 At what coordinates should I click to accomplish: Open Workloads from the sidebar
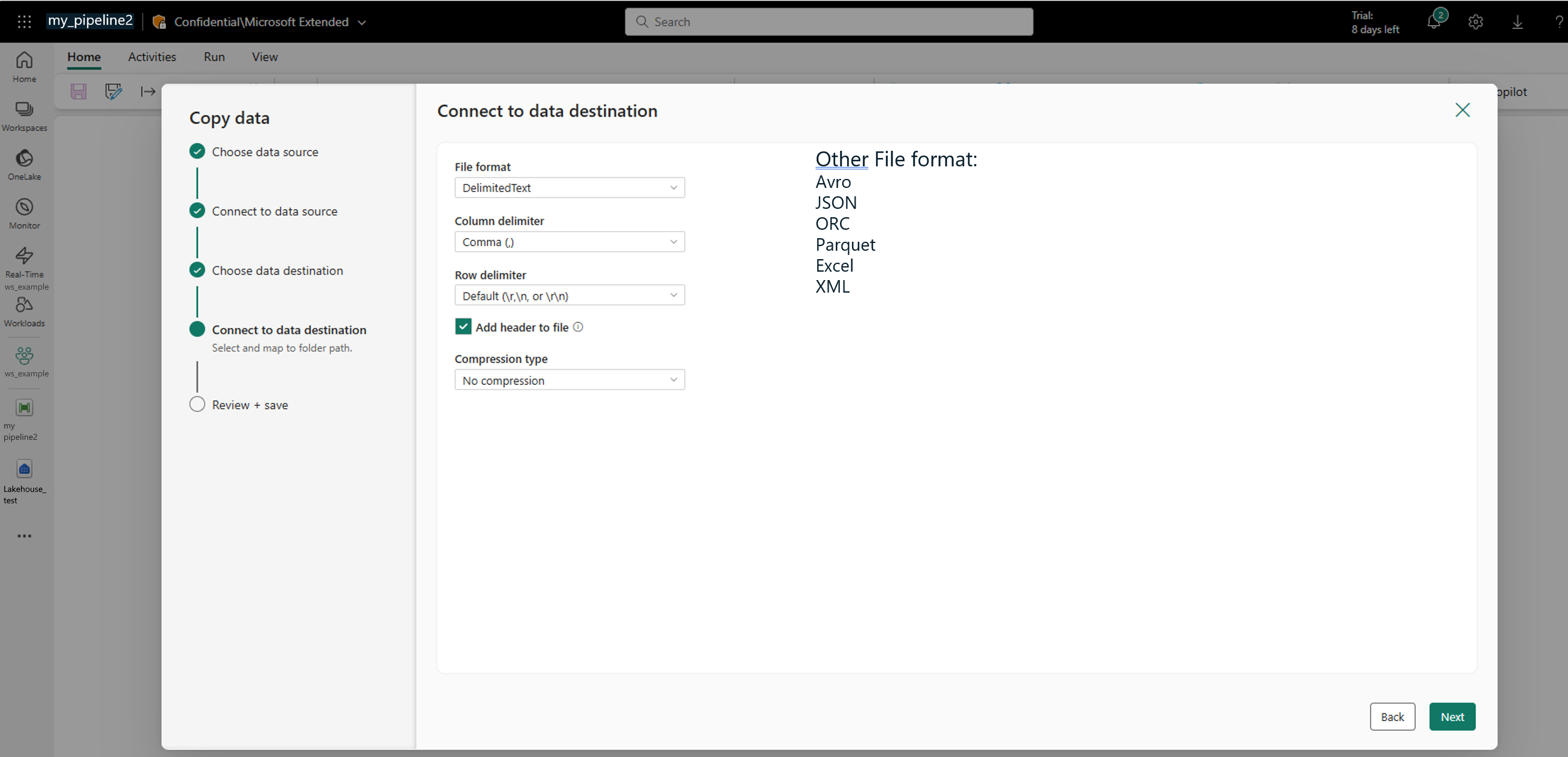point(25,311)
